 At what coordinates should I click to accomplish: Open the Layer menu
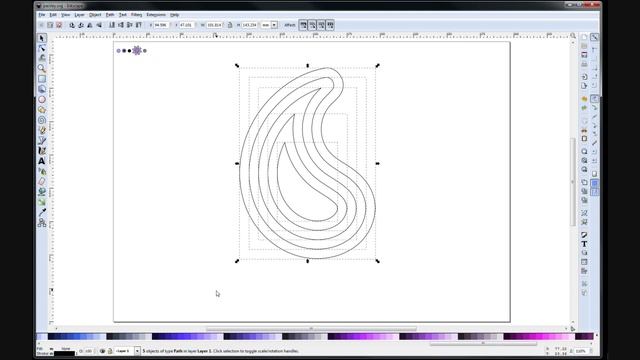click(x=79, y=15)
